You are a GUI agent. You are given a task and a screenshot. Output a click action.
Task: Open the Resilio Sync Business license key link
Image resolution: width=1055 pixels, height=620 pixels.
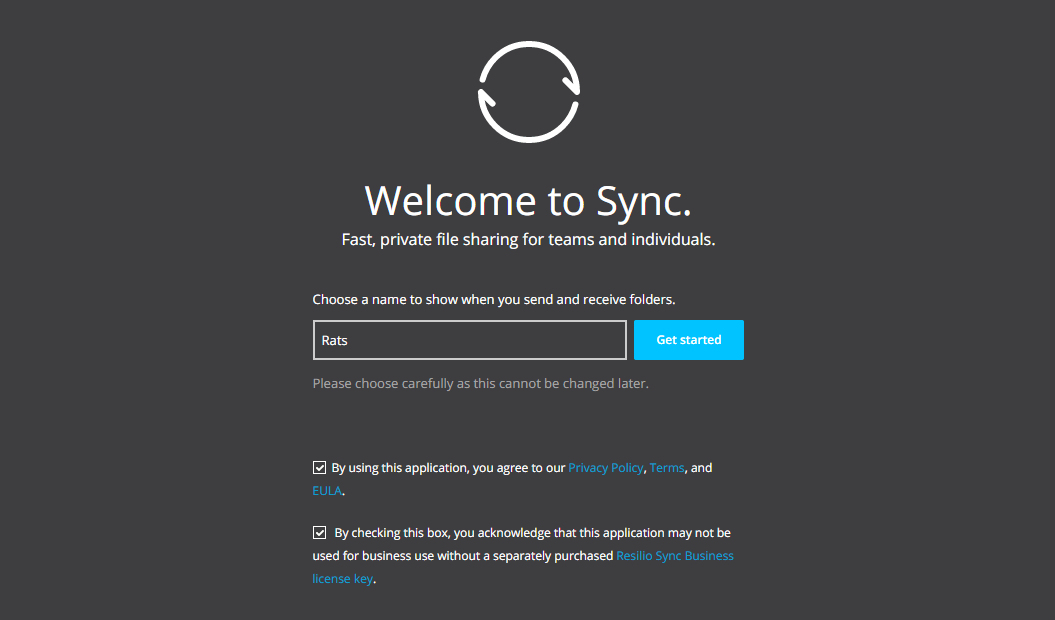pyautogui.click(x=675, y=556)
